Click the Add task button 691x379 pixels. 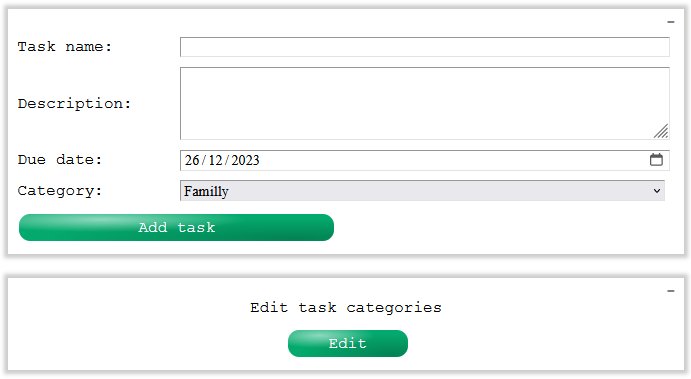click(x=176, y=227)
